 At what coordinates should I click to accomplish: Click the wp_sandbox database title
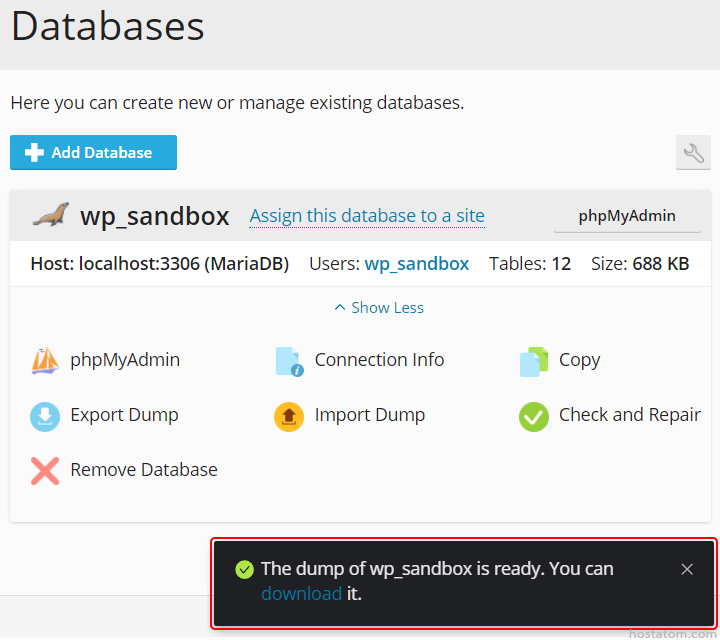pos(154,216)
